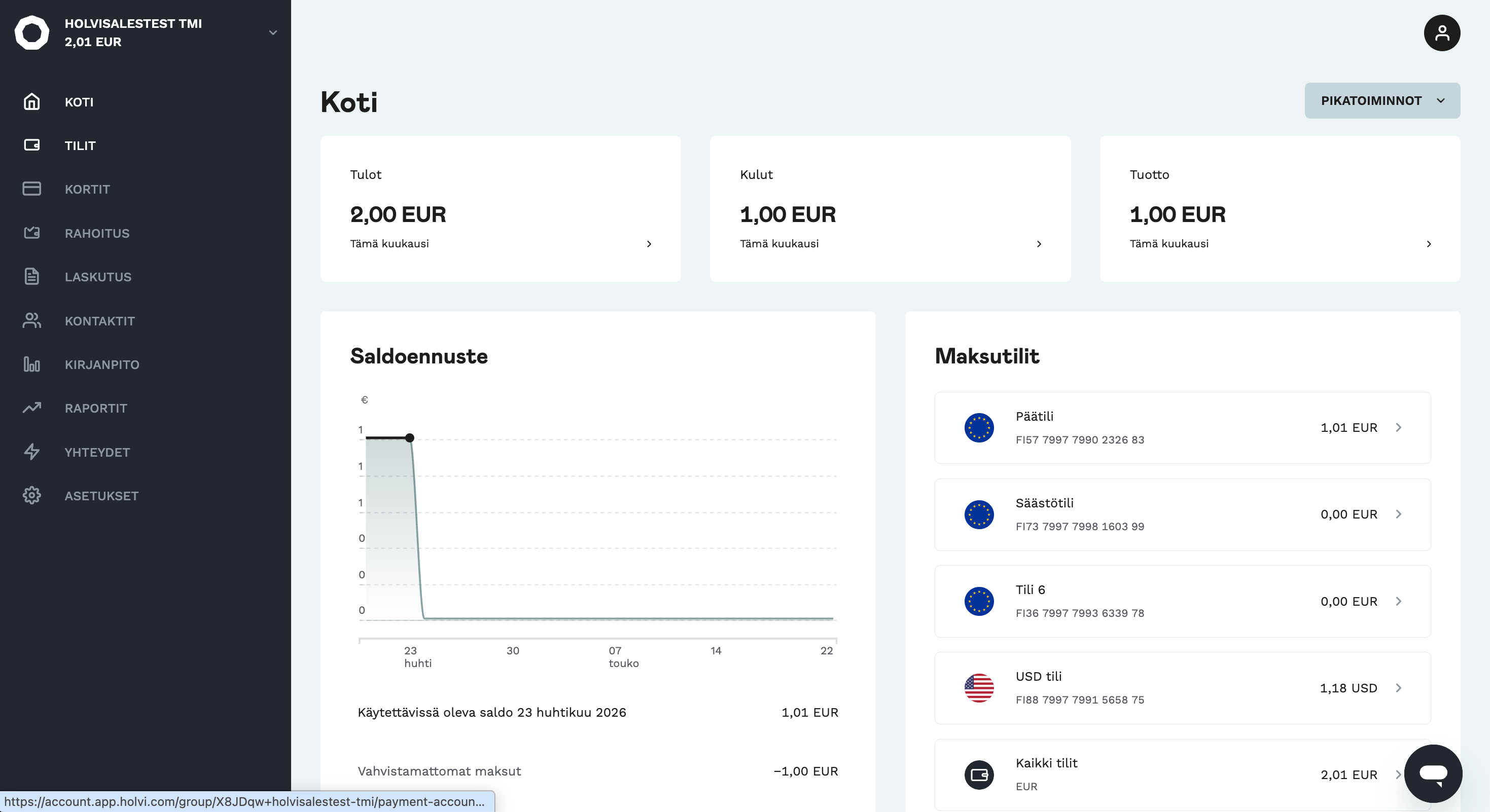Click the Kortit card icon in sidebar
Screen dimensions: 1490x812
tap(32, 189)
